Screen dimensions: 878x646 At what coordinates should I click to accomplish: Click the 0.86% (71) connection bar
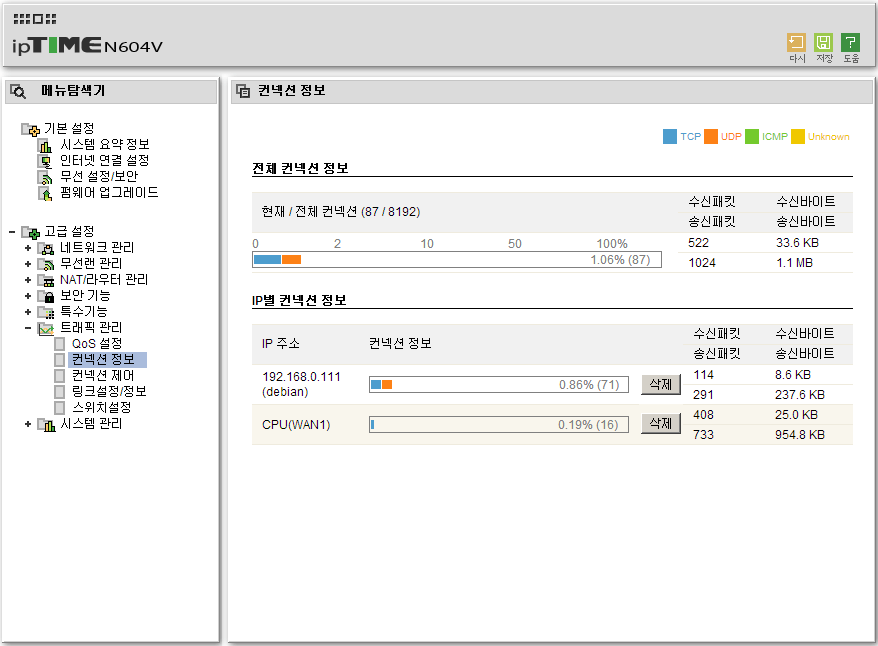499,385
